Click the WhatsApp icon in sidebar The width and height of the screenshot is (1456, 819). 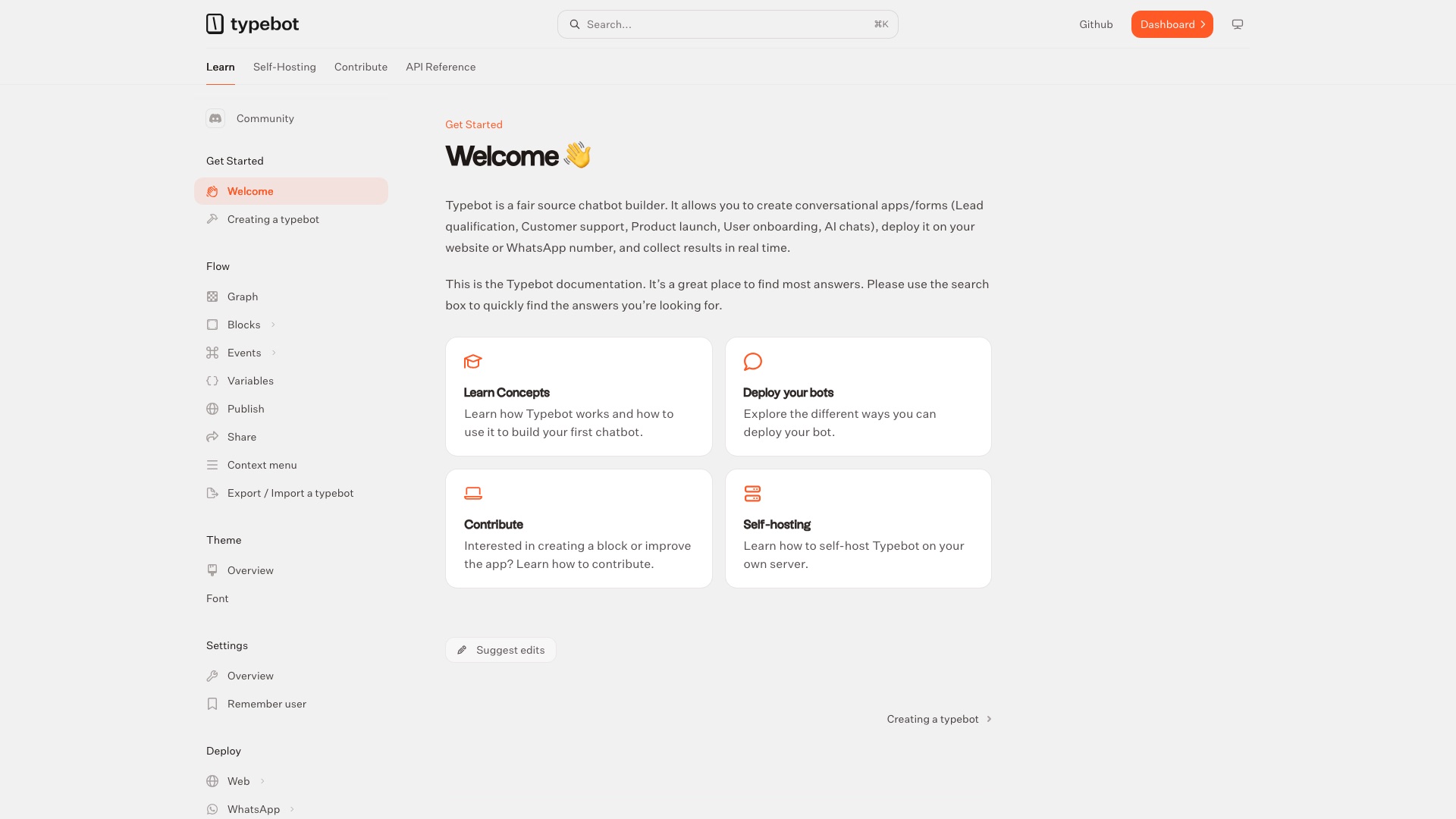[x=212, y=809]
